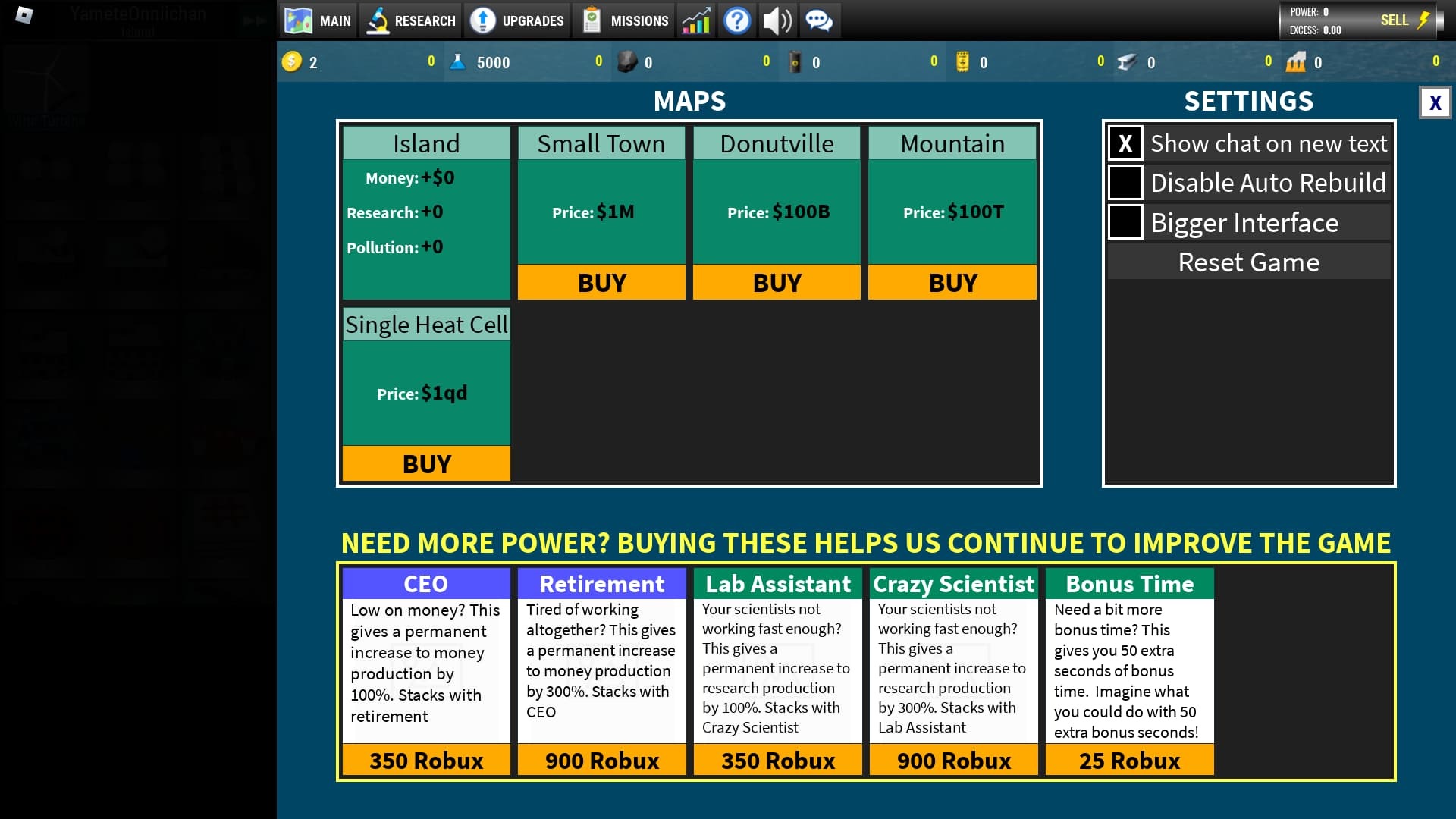1456x819 pixels.
Task: Click the Crazy Scientist card title
Action: (954, 584)
